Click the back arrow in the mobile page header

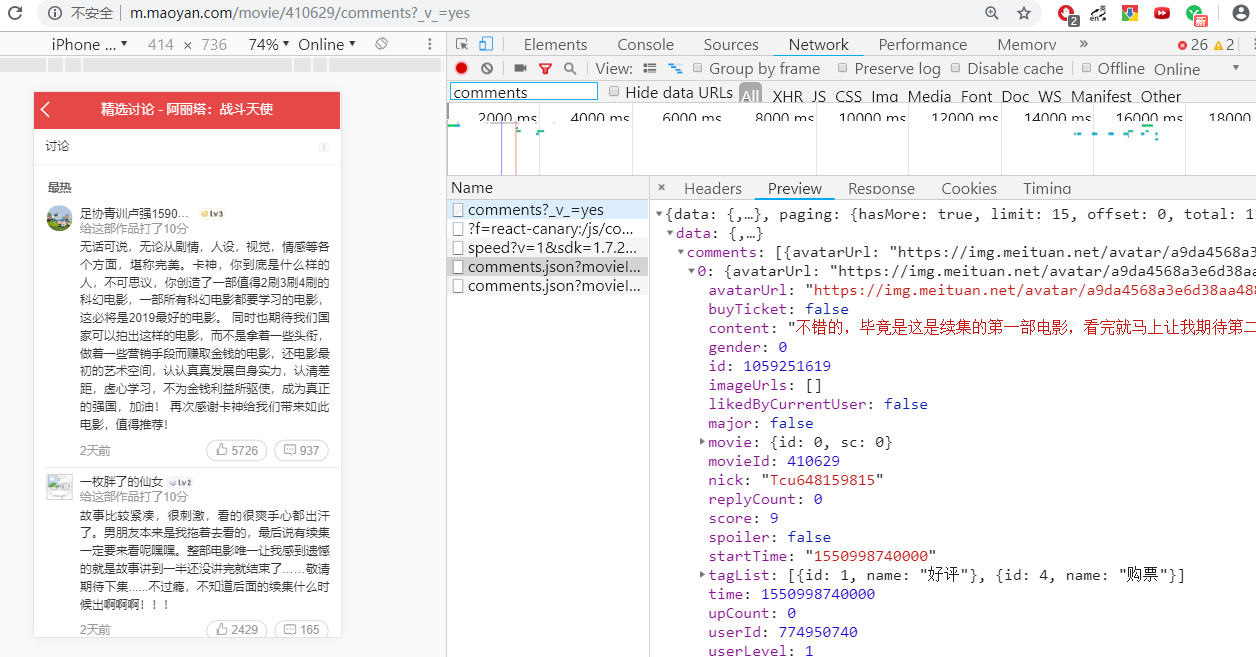[46, 110]
